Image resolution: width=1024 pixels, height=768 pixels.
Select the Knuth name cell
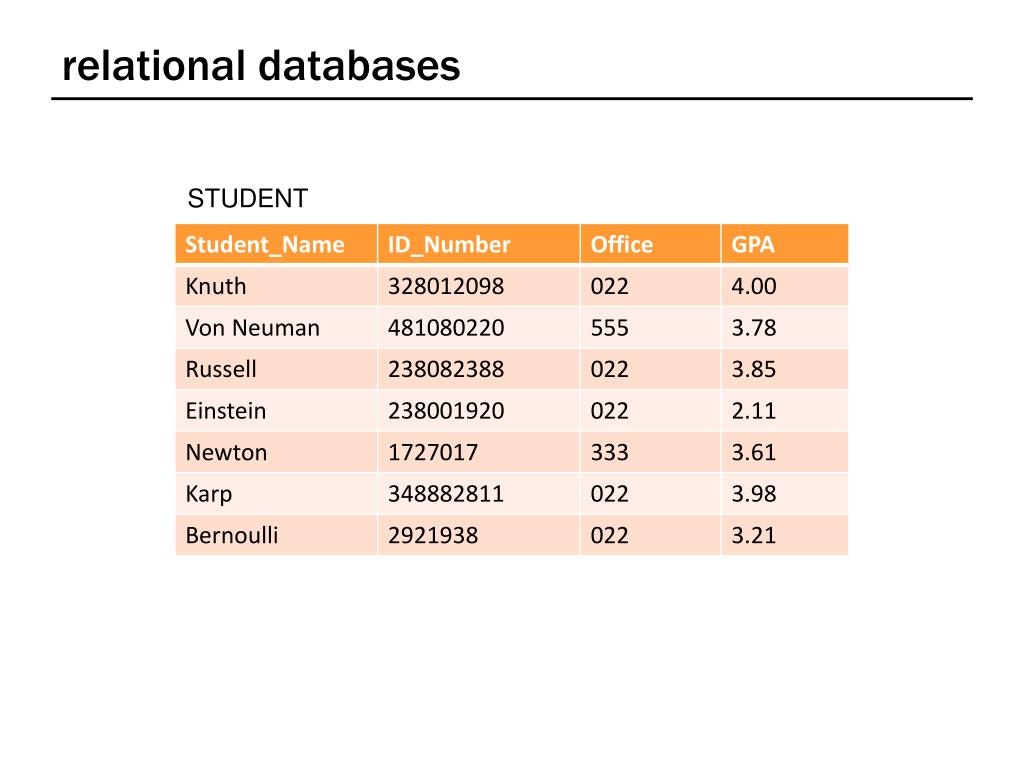click(x=276, y=286)
